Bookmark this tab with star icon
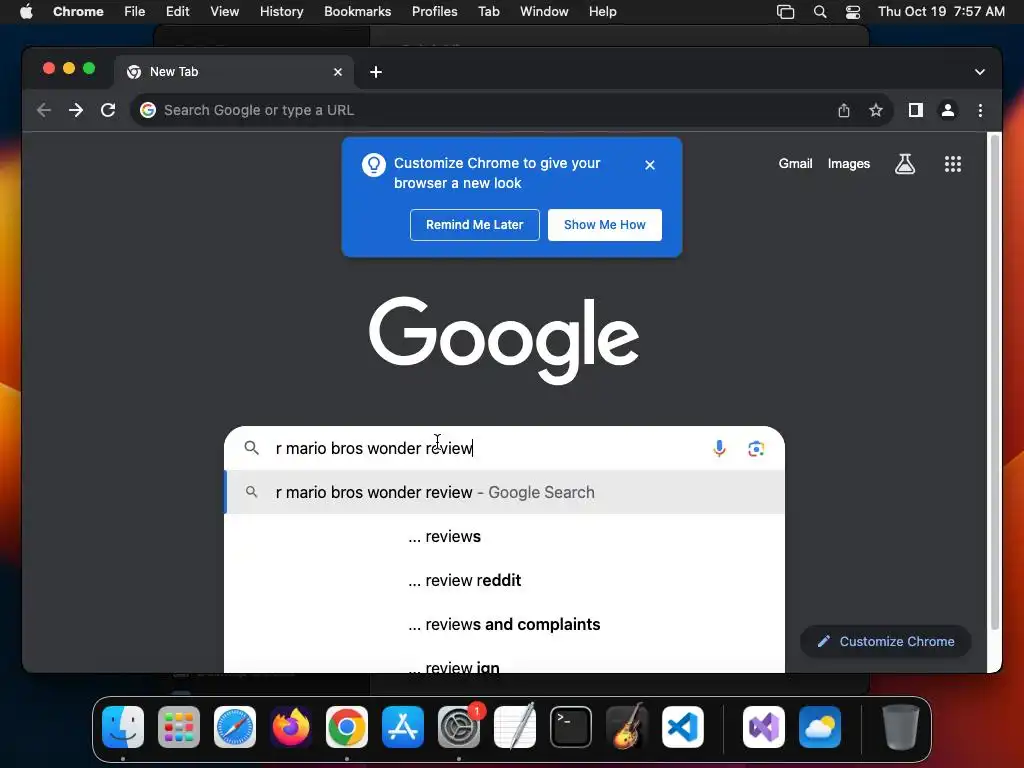The height and width of the screenshot is (768, 1024). click(876, 110)
